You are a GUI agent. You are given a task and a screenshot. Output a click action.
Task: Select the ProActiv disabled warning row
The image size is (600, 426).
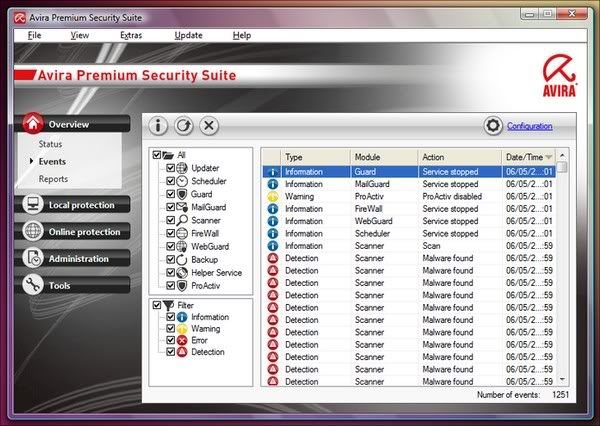(409, 196)
